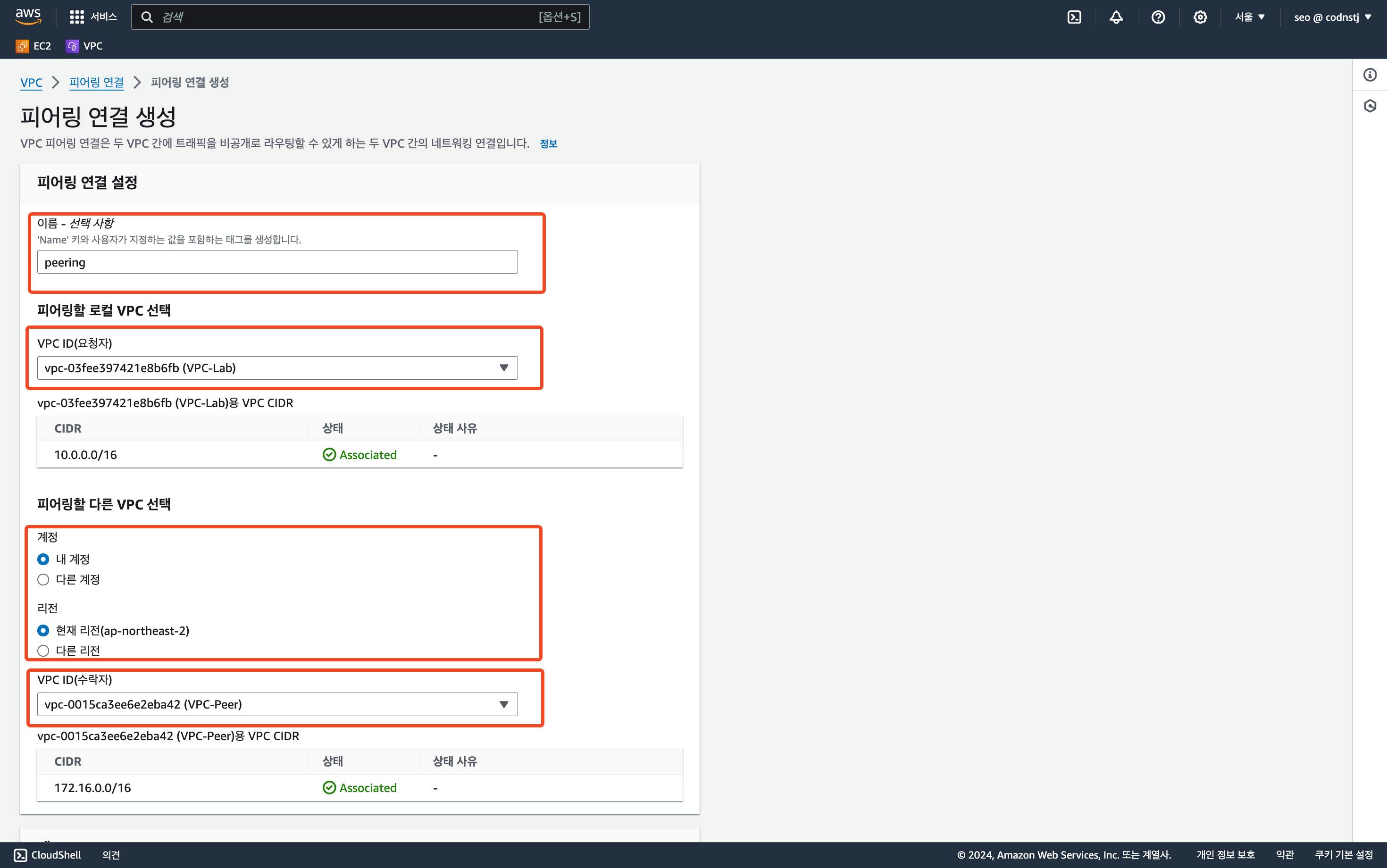Open the 서비스 services grid menu

point(93,17)
